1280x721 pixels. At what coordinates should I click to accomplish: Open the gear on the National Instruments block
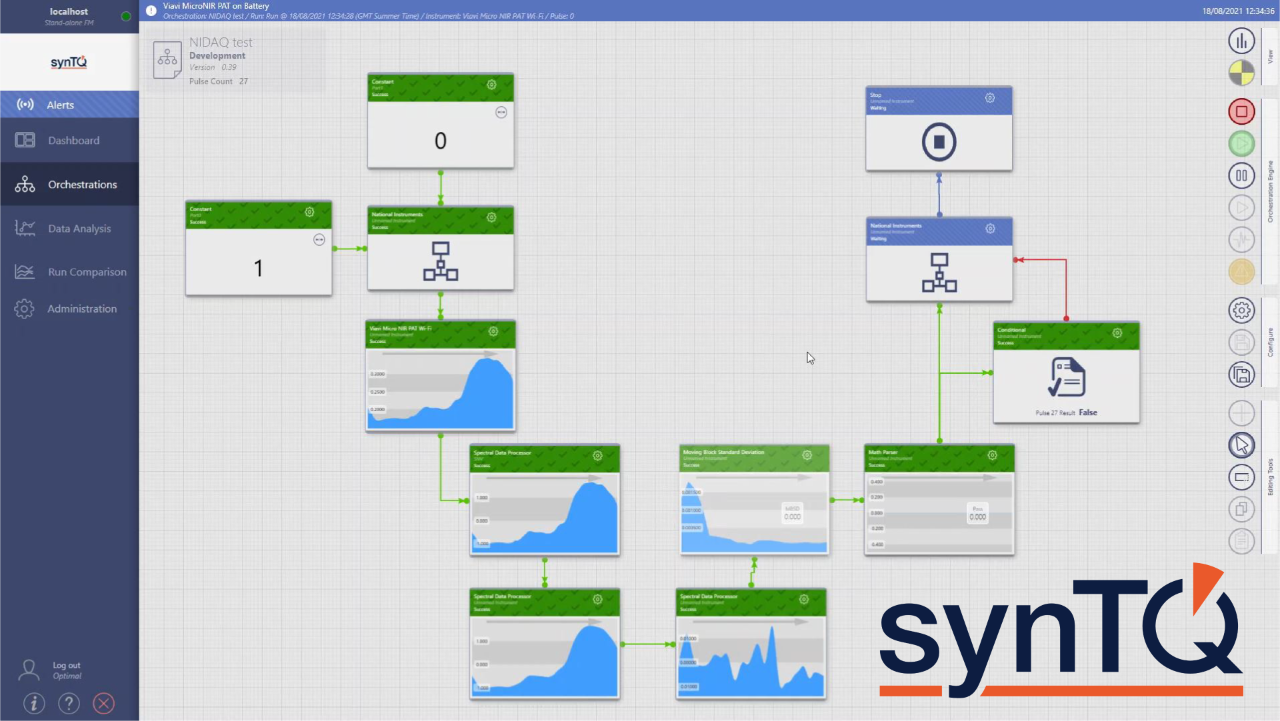click(491, 217)
